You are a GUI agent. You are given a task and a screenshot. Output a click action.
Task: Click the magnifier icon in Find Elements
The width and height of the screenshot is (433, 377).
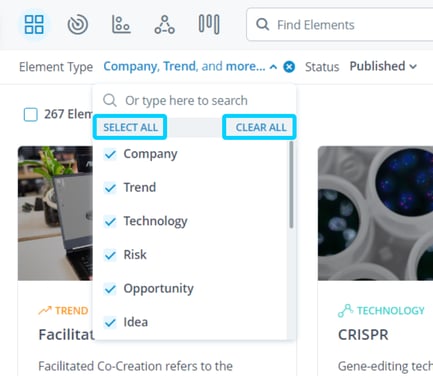tap(263, 25)
